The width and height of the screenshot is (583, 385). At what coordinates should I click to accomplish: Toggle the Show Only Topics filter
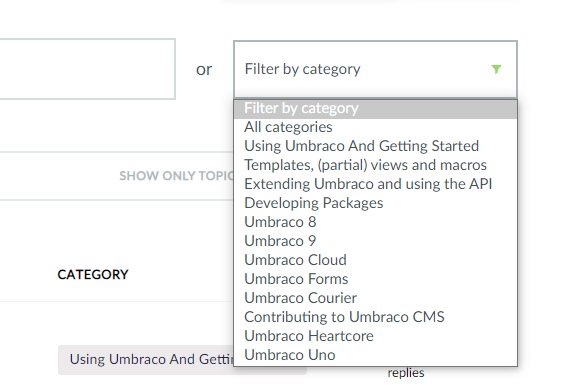(x=177, y=176)
